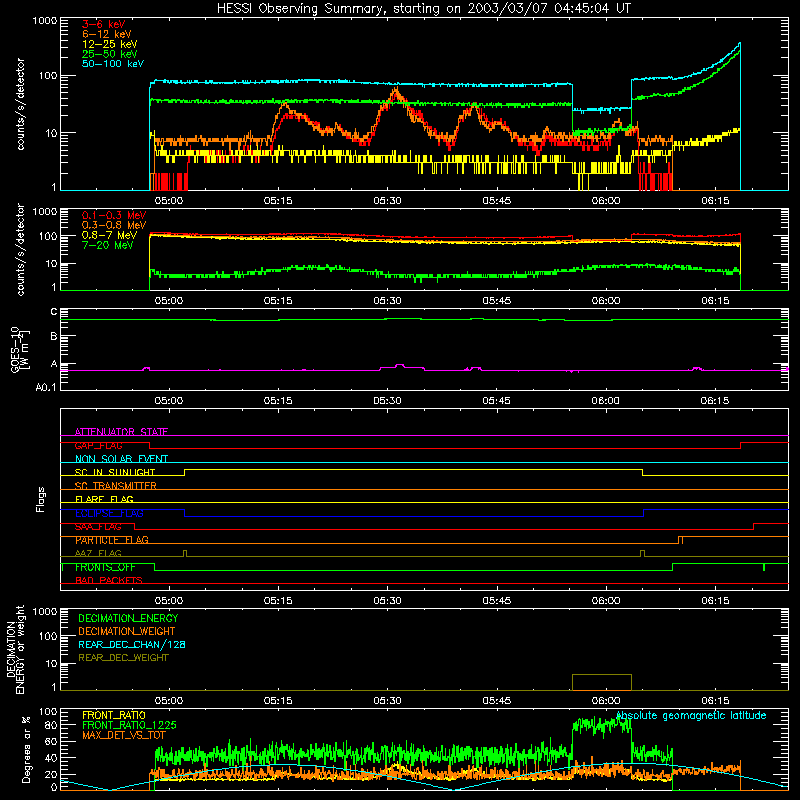Select the ECLIPSE_FLAG label

(109, 513)
